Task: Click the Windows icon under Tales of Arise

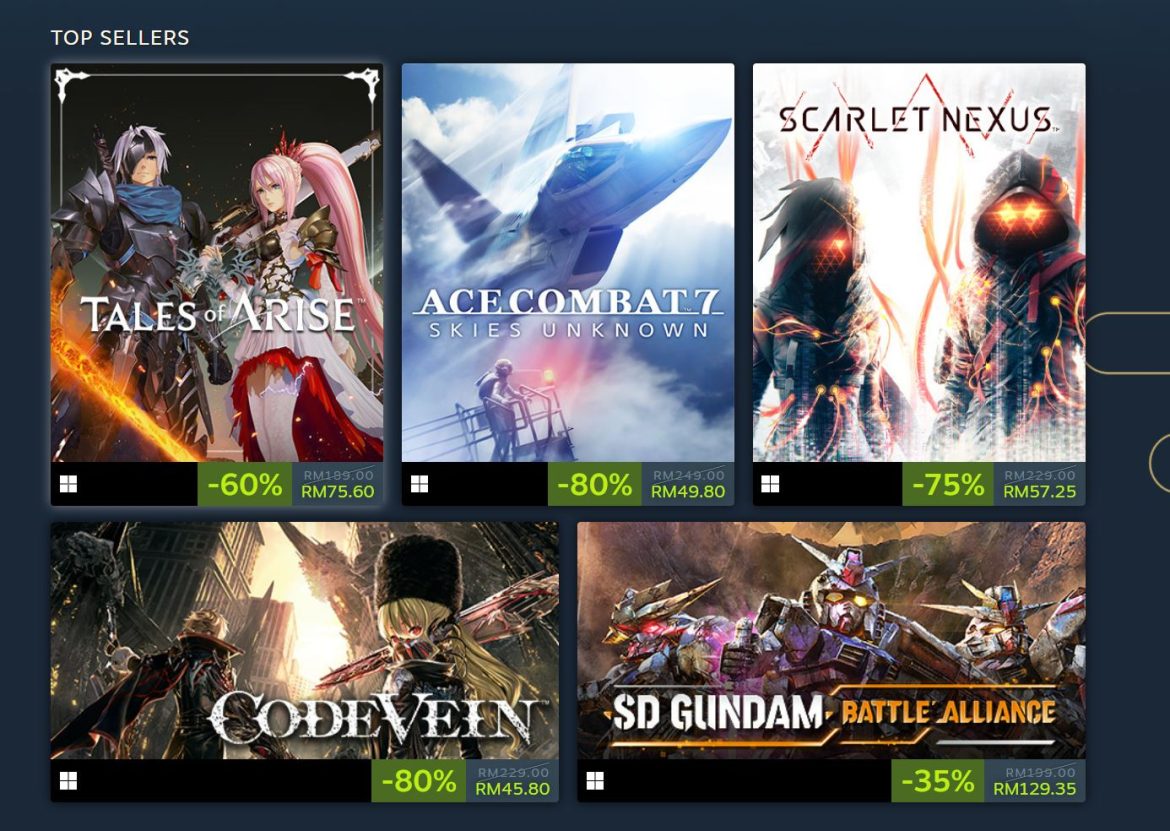Action: (68, 484)
